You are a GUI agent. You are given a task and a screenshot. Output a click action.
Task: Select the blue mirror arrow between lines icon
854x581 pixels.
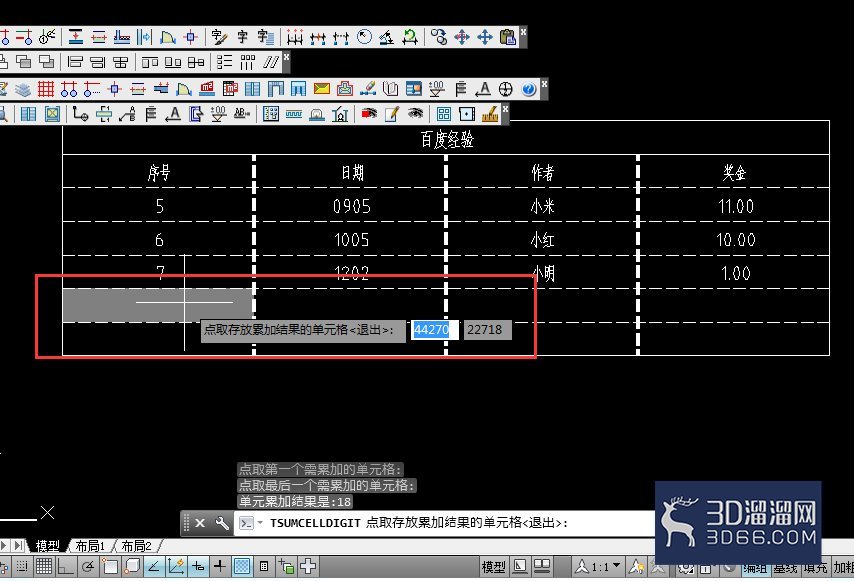point(144,37)
